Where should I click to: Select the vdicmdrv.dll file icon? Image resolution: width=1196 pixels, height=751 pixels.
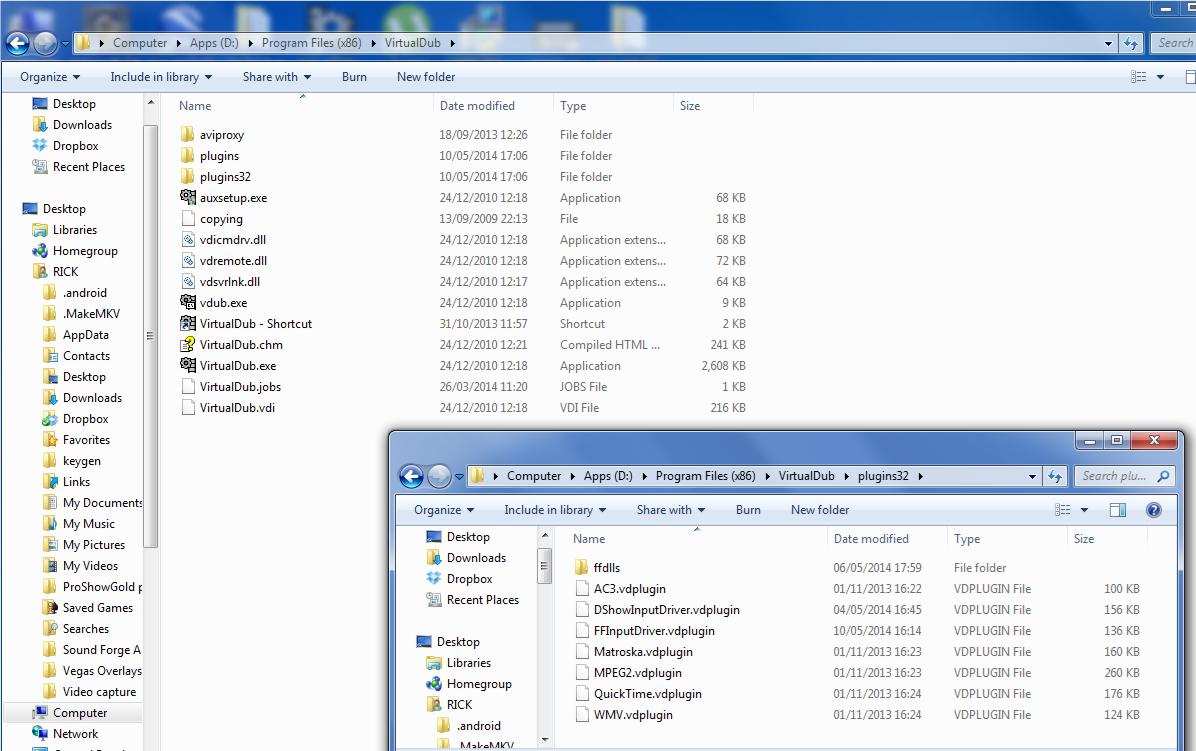(188, 239)
